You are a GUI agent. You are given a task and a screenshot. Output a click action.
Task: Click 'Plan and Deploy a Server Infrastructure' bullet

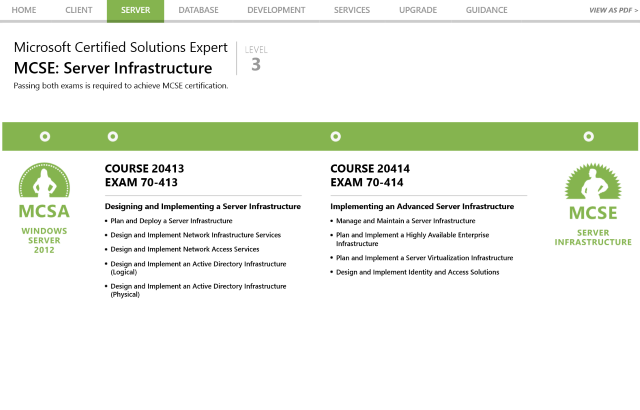(x=171, y=221)
